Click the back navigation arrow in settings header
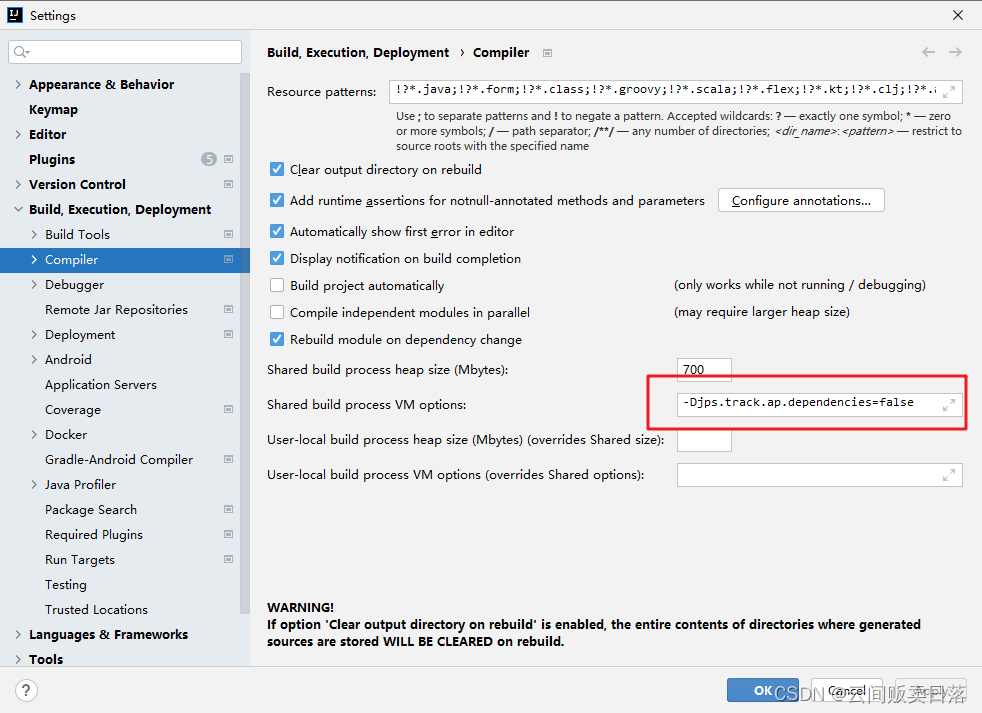The width and height of the screenshot is (982, 713). click(x=928, y=52)
